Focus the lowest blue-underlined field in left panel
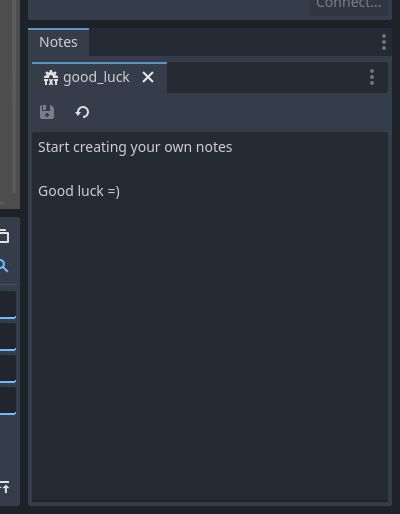400x514 pixels. click(x=8, y=401)
